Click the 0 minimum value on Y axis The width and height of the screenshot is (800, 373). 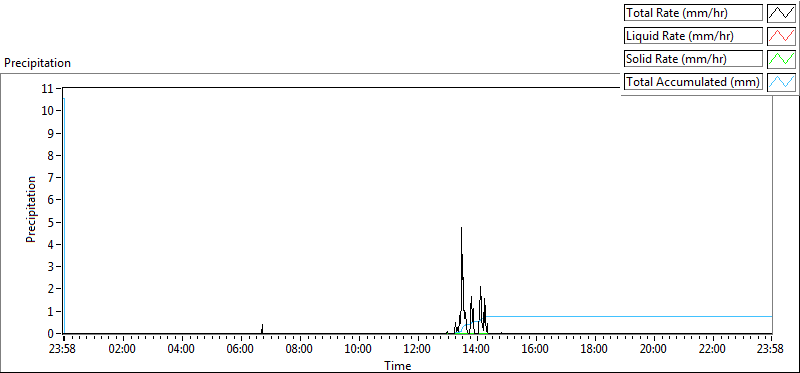point(51,334)
